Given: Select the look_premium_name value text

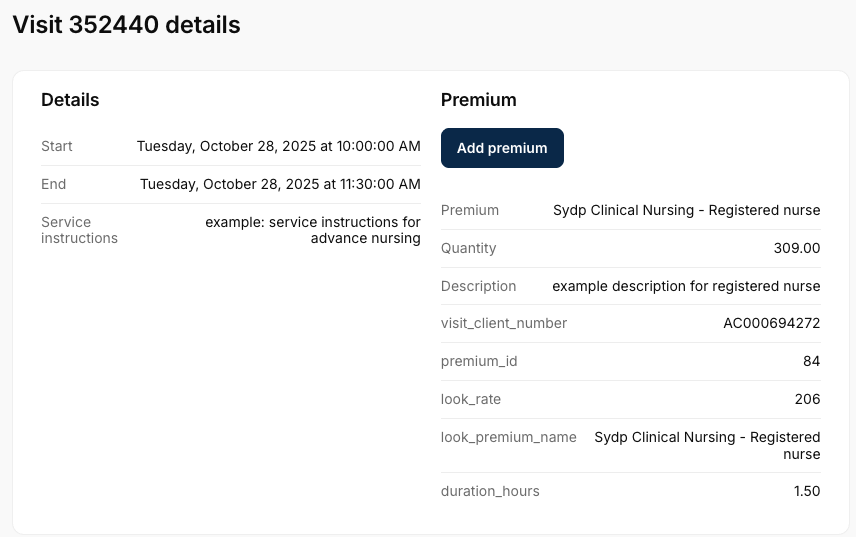Looking at the screenshot, I should 707,445.
